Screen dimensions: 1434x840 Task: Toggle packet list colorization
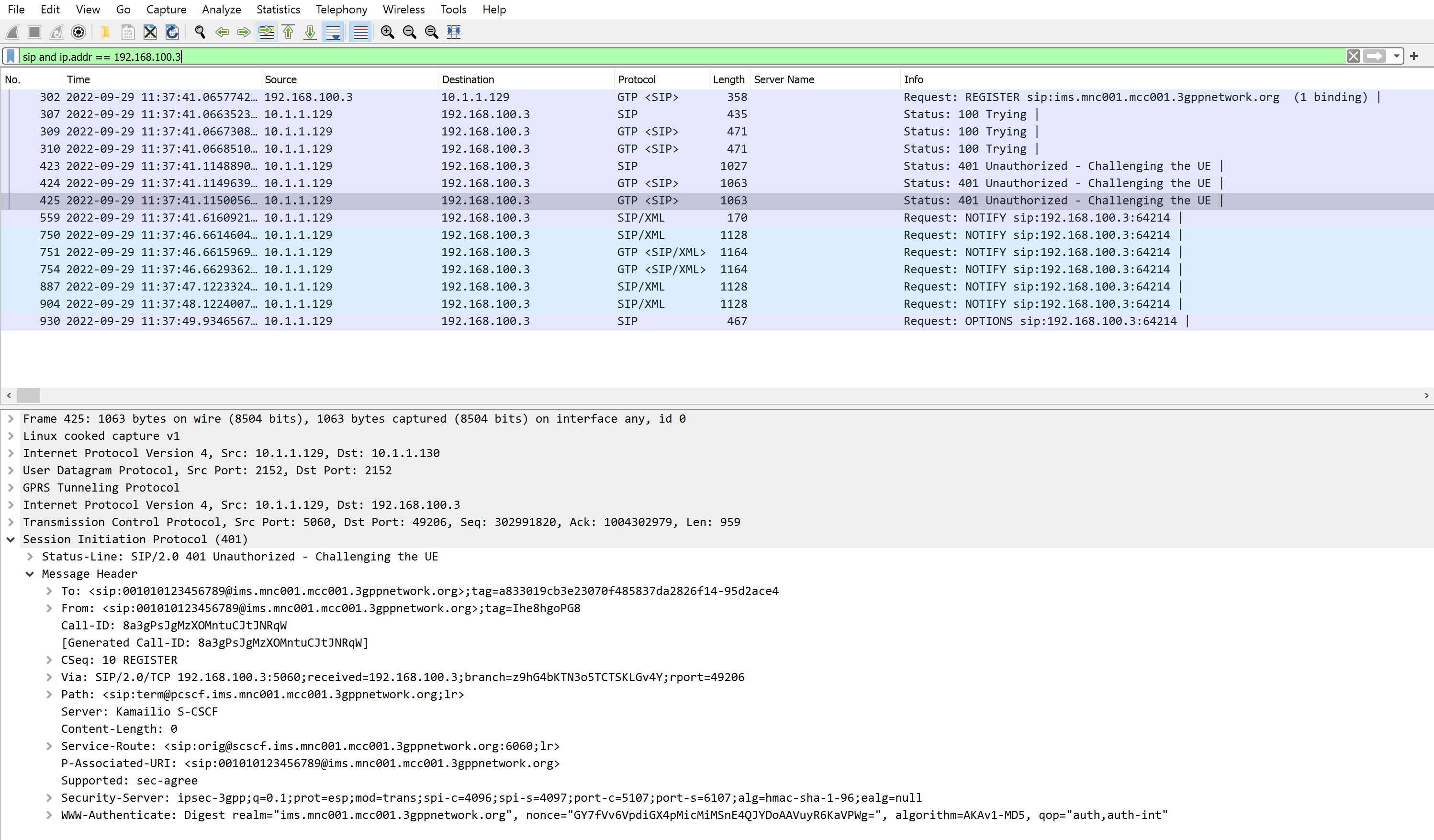click(x=360, y=32)
